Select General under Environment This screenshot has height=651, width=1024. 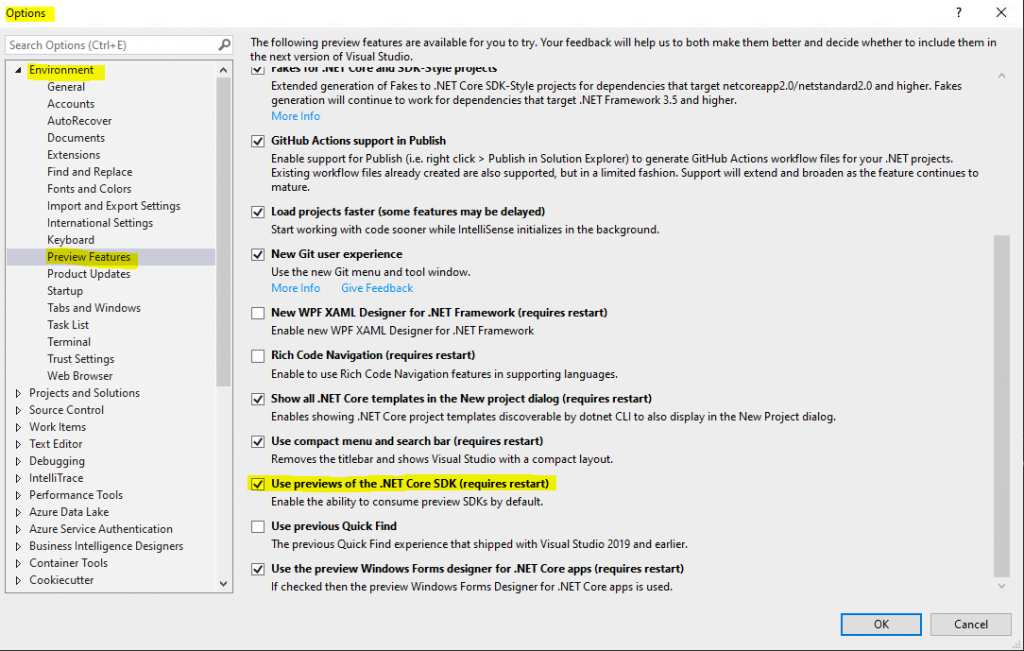66,87
